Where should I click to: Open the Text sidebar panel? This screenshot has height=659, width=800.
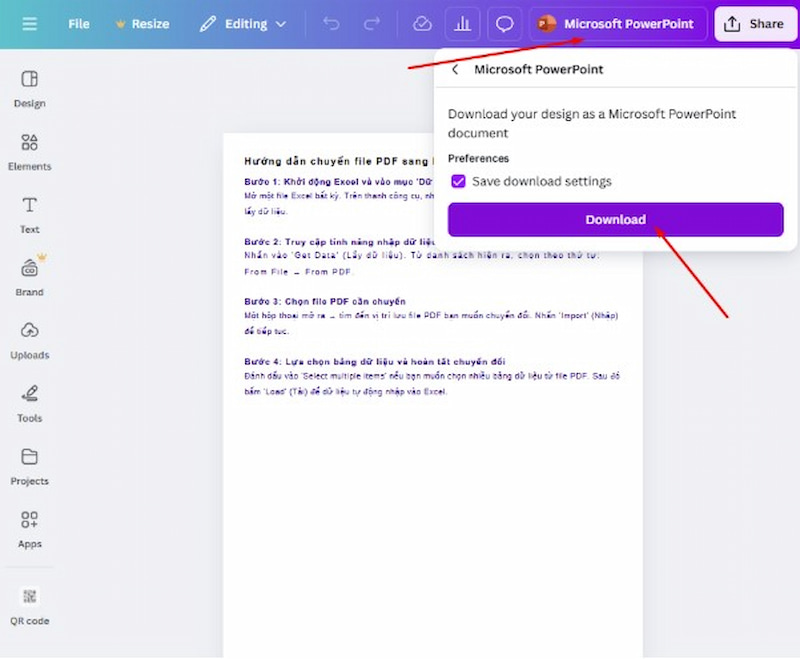[x=30, y=215]
